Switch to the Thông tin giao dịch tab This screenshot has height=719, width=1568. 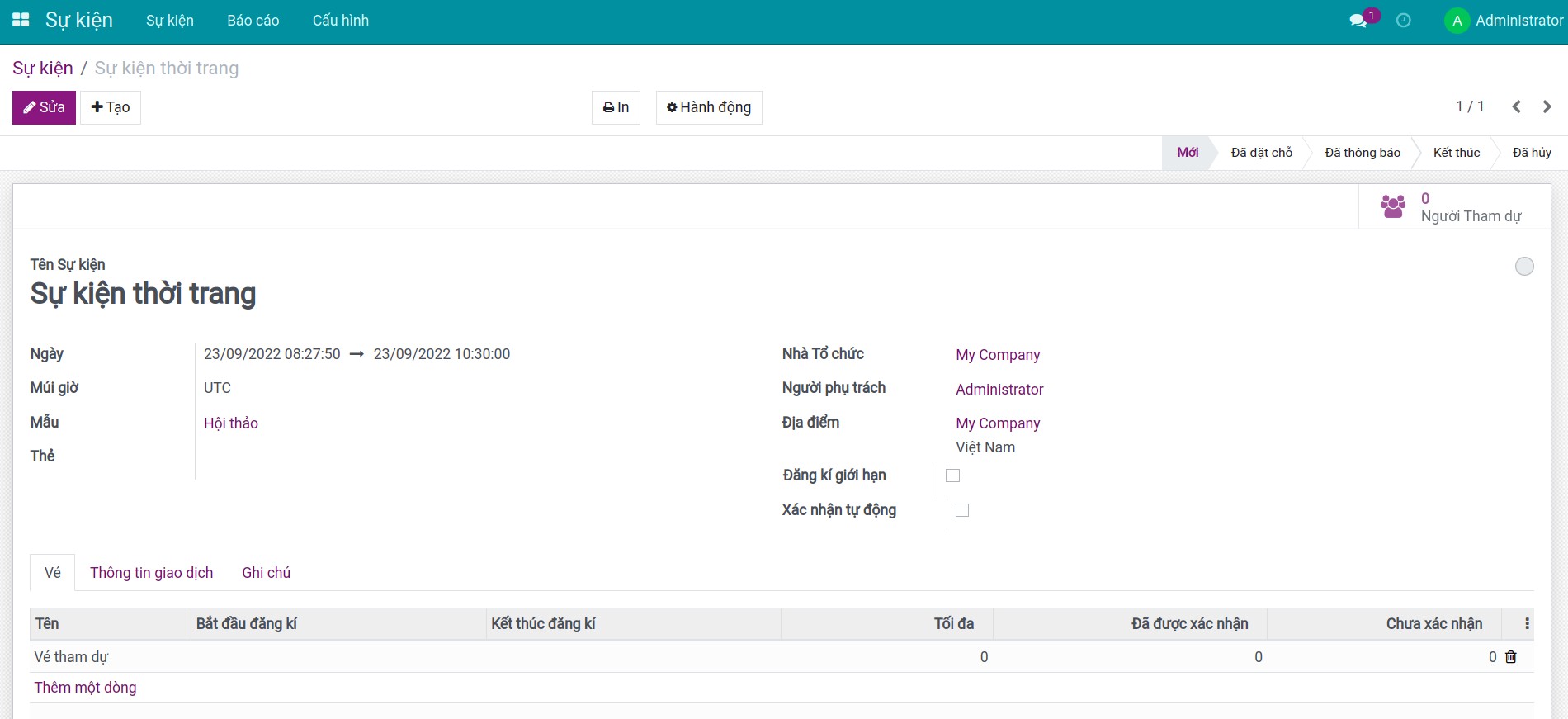coord(152,573)
